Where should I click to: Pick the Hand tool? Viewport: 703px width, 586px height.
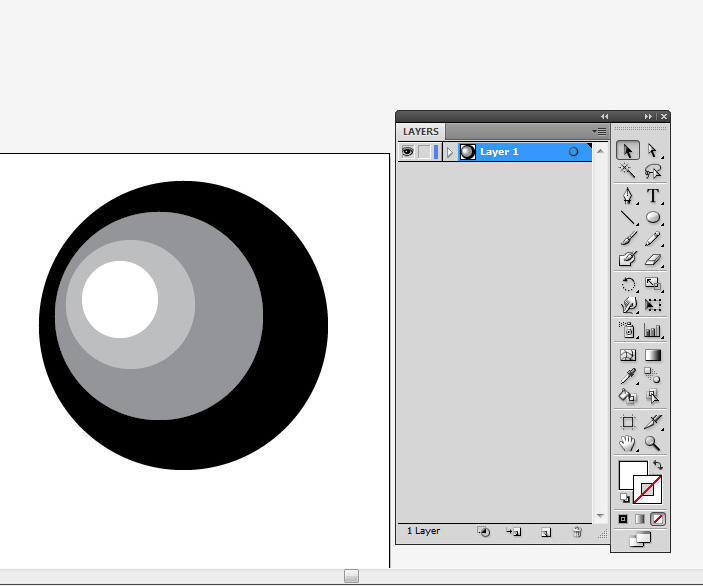628,443
